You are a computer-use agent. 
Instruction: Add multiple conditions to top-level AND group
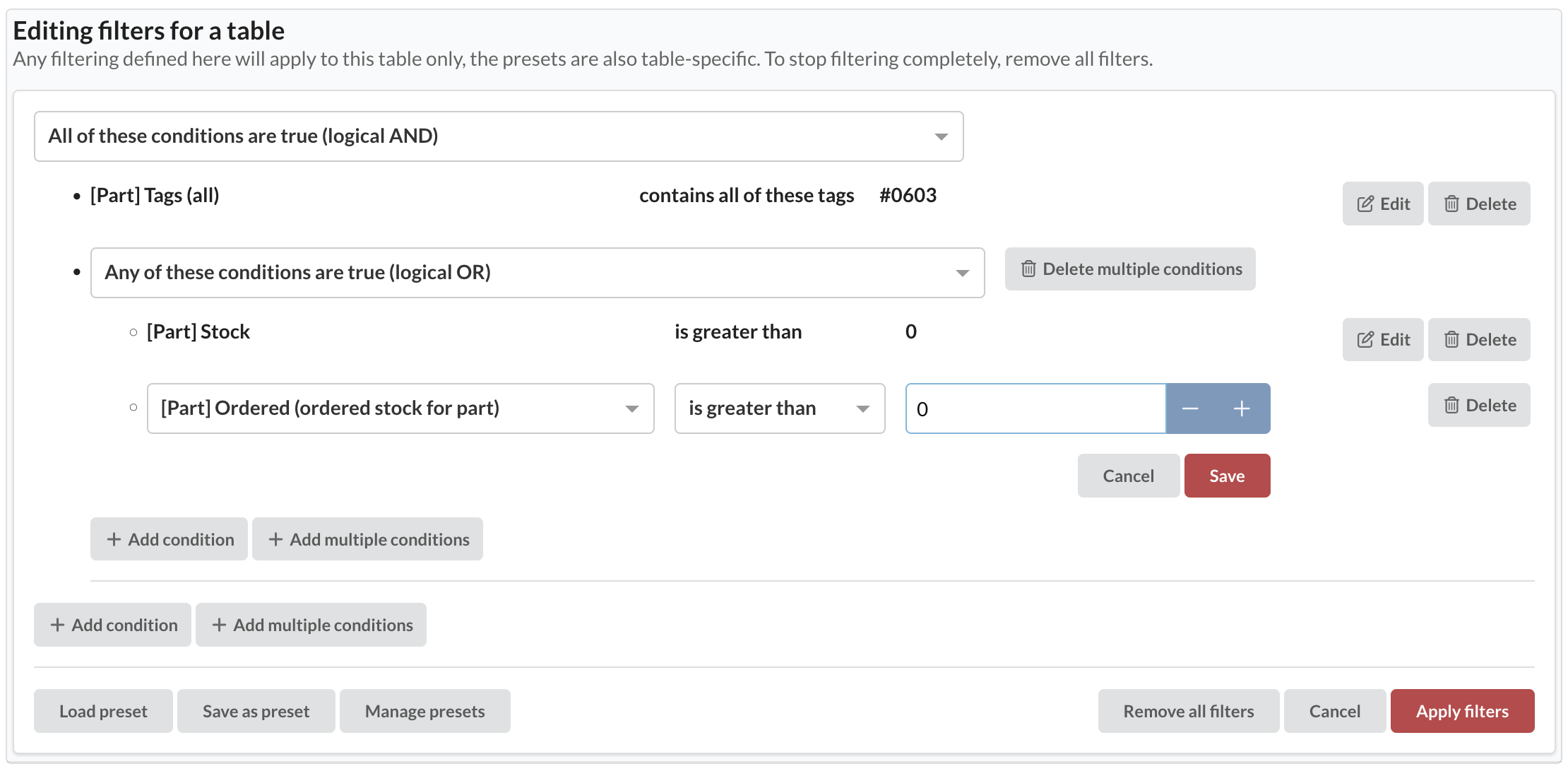pos(311,625)
